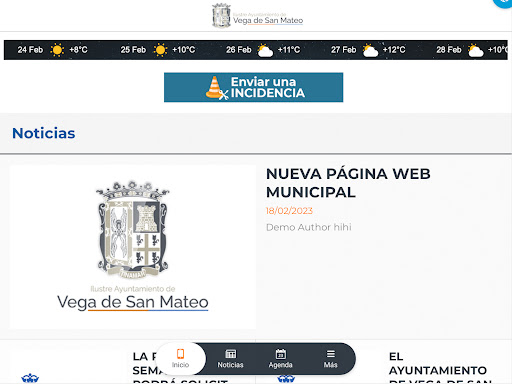
Task: Select the 27 Feb cloudy weather icon
Action: click(x=370, y=50)
